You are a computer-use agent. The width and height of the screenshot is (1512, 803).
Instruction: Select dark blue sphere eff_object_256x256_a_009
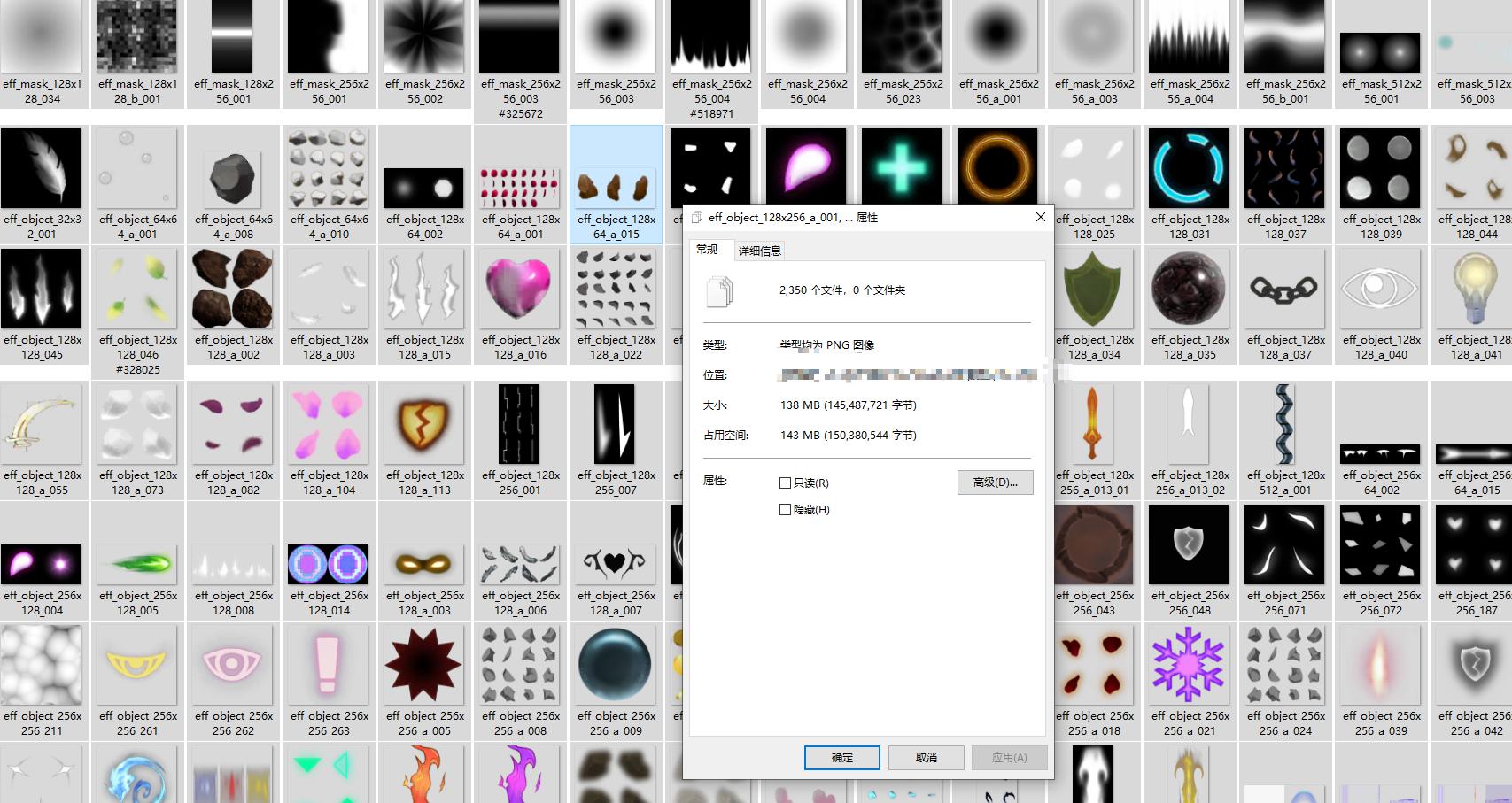coord(616,665)
